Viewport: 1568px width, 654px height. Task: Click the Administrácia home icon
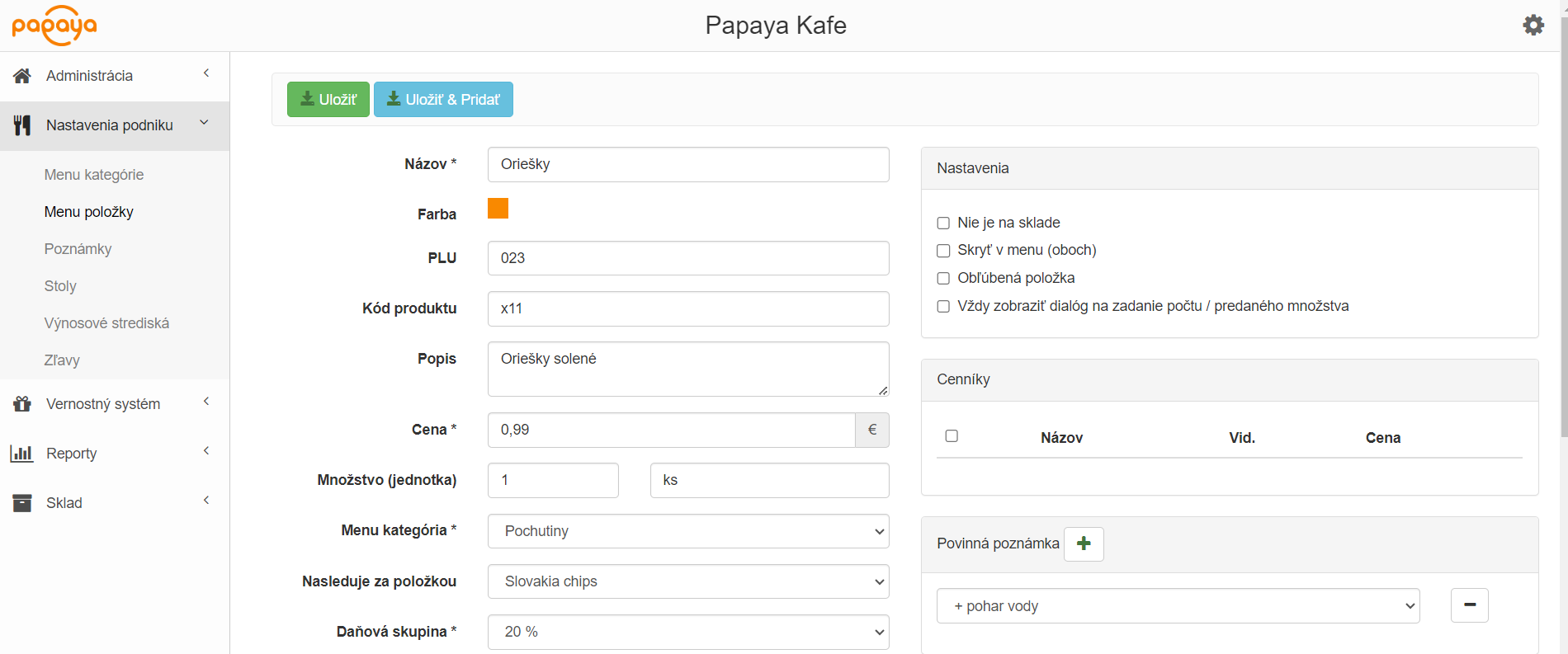coord(22,76)
